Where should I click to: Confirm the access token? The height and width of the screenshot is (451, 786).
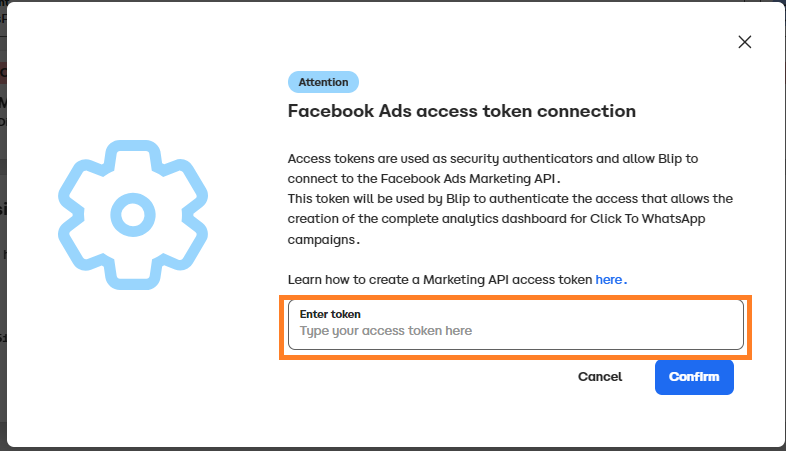[694, 377]
